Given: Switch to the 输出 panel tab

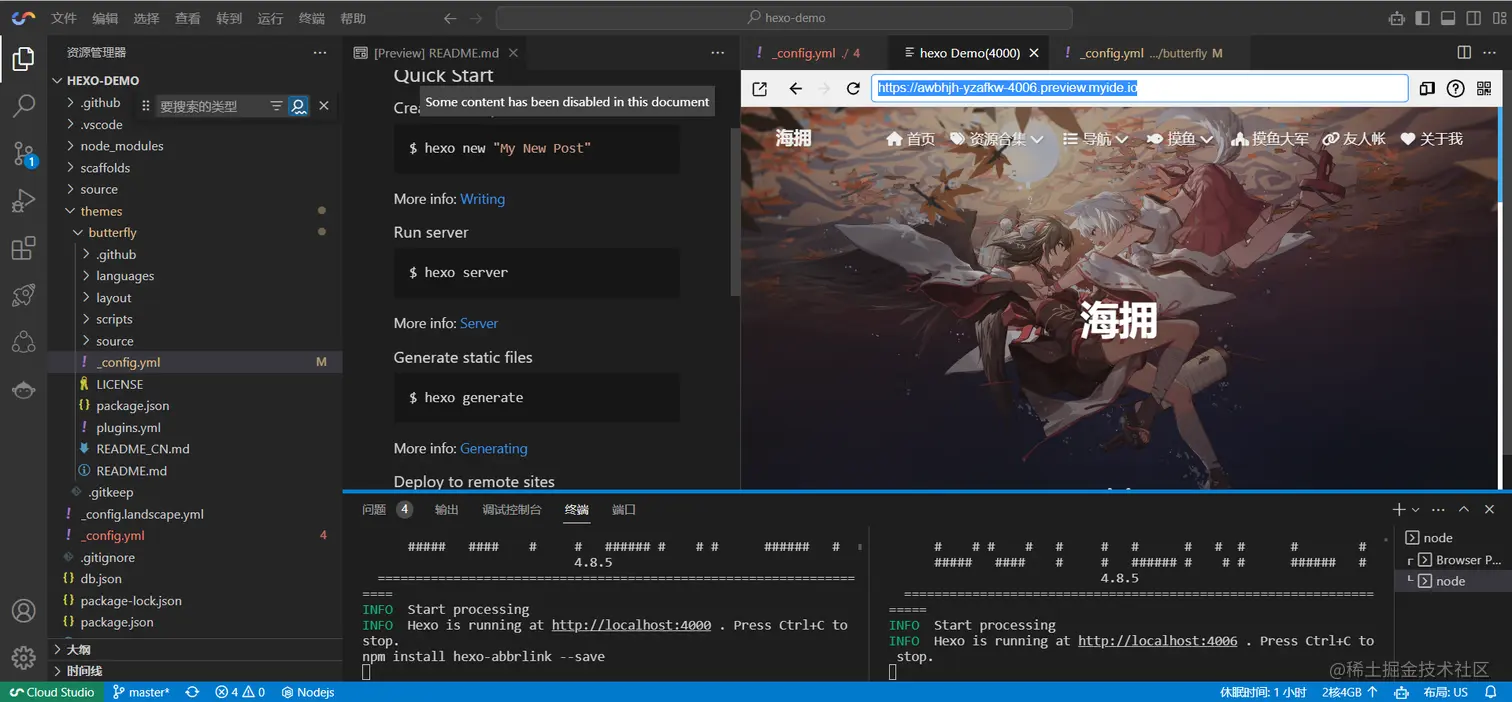Looking at the screenshot, I should pyautogui.click(x=447, y=510).
